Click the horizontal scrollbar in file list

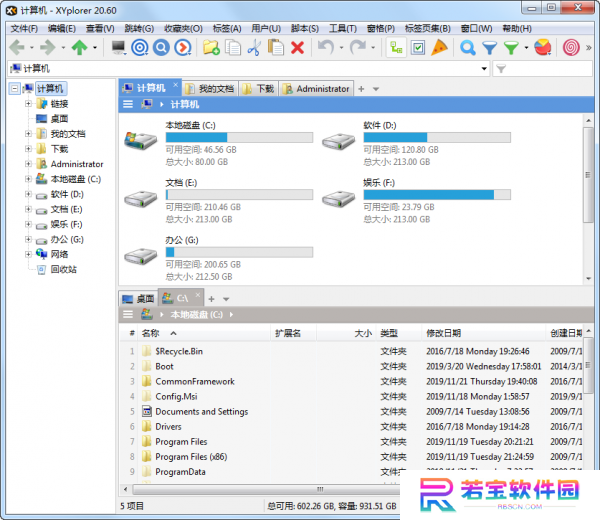pyautogui.click(x=264, y=489)
